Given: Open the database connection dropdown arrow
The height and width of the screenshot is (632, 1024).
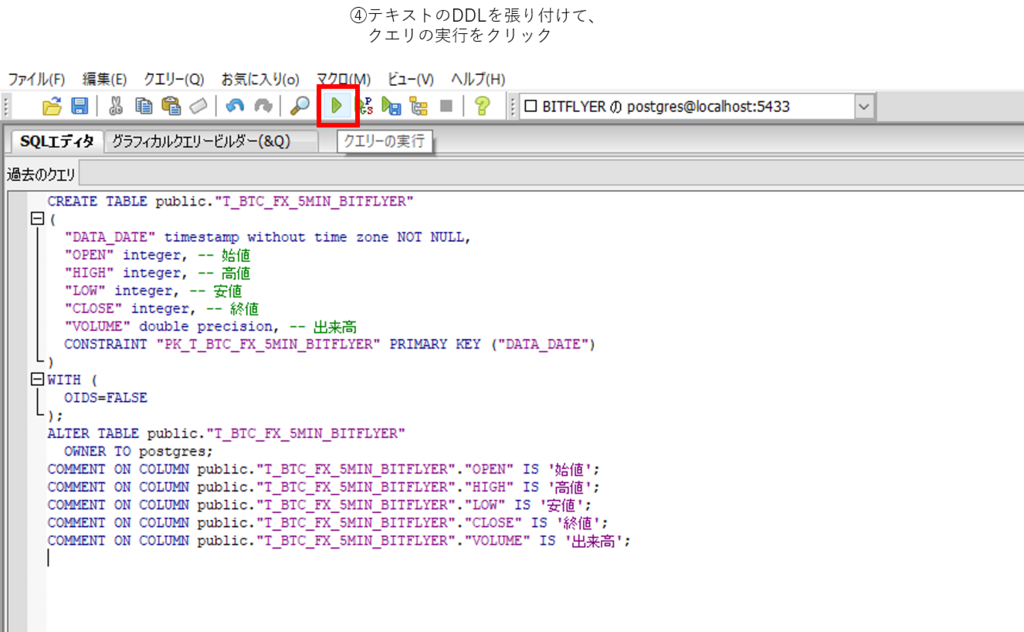Looking at the screenshot, I should [x=863, y=106].
